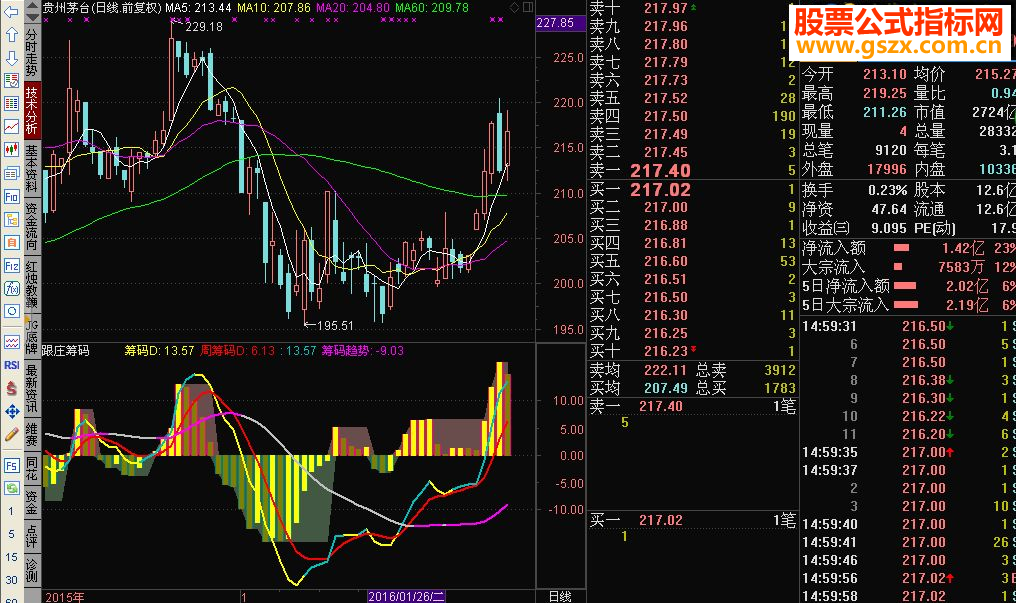Click the diamond icon above the price axis
Viewport: 1016px width, 603px height.
(514, 7)
